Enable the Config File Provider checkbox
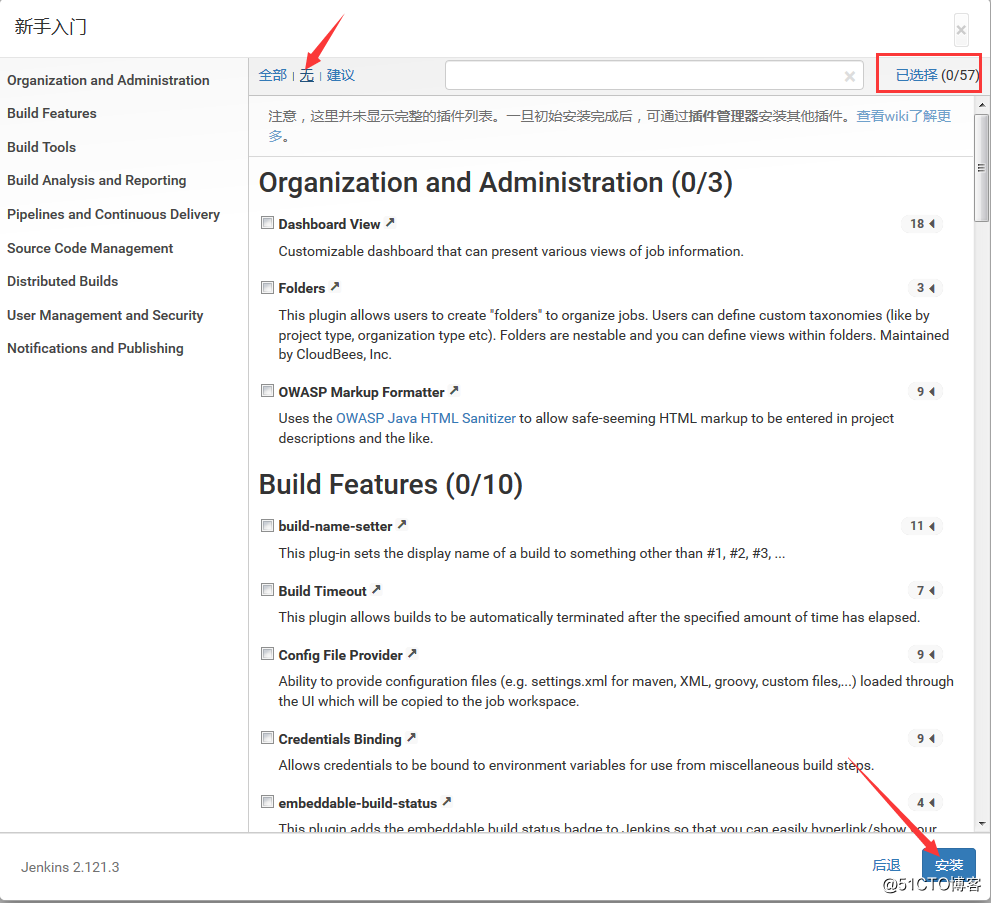Image resolution: width=991 pixels, height=903 pixels. click(x=267, y=654)
